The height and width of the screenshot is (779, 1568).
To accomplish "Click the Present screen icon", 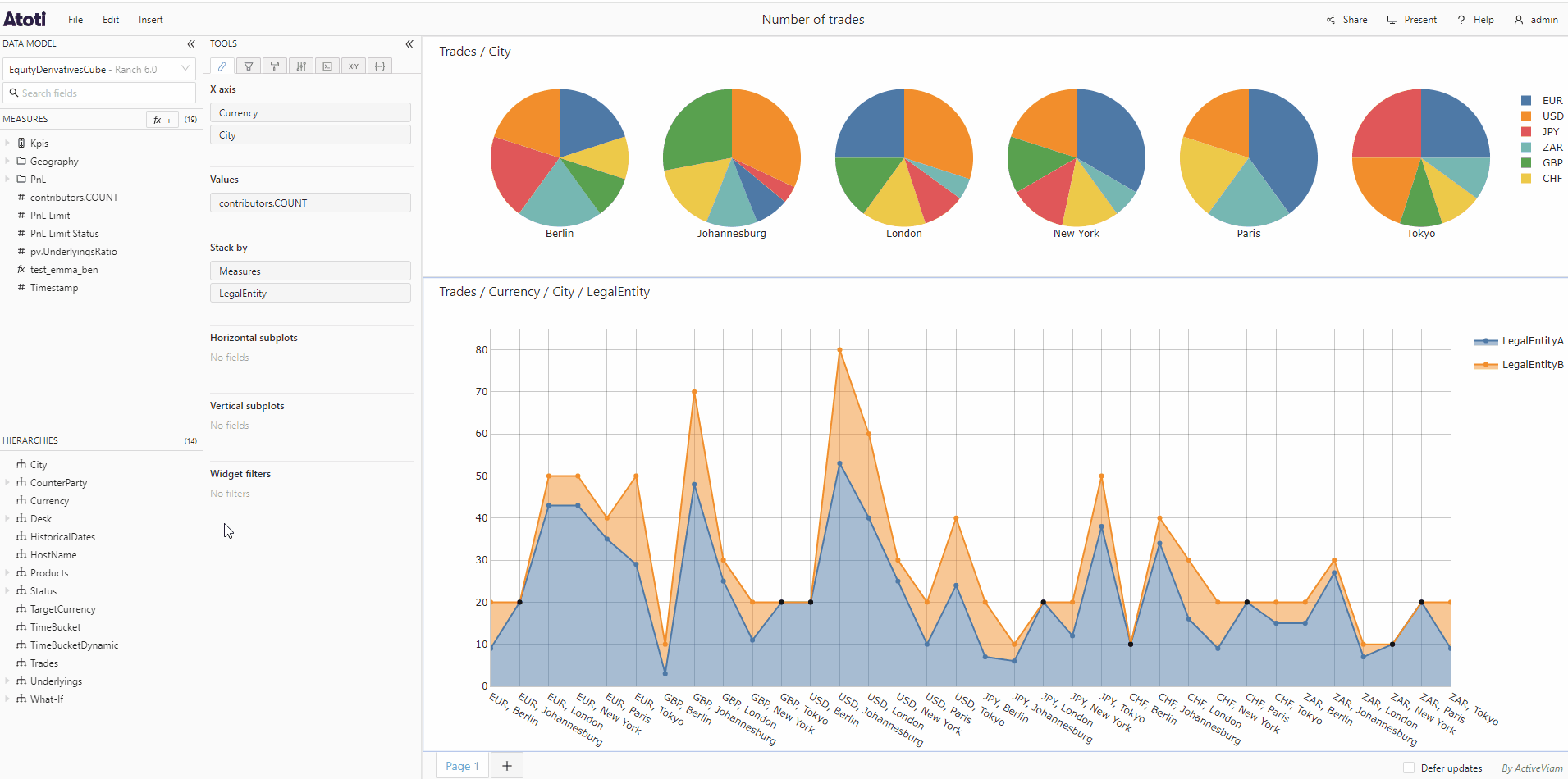I will tap(1392, 20).
